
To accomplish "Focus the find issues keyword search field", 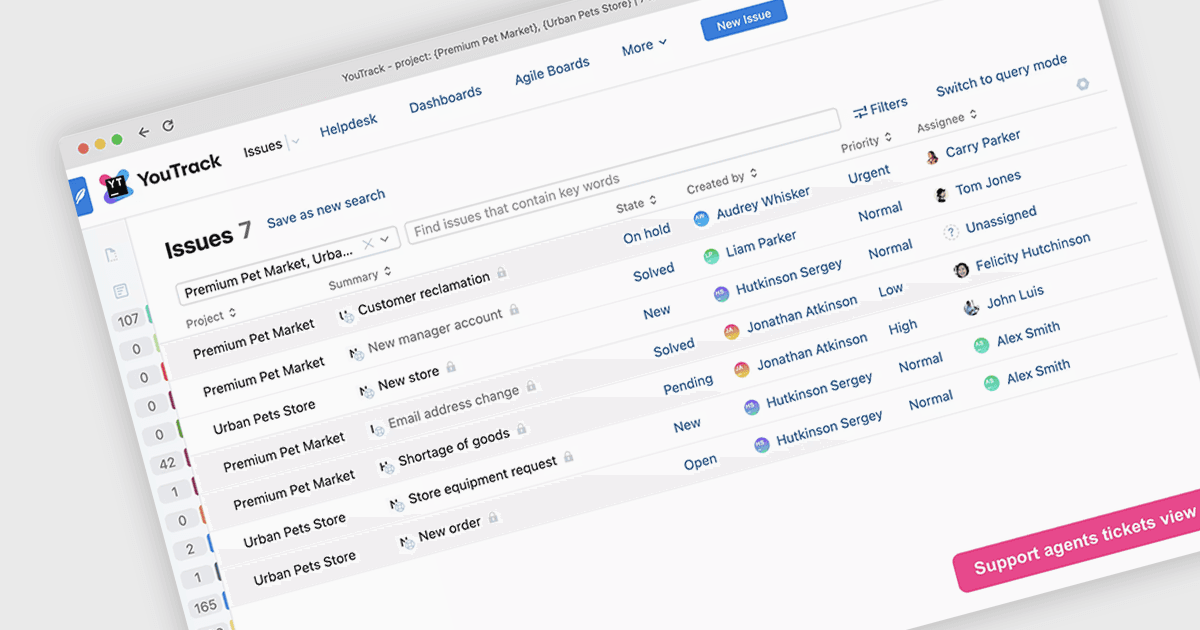I will (622, 176).
